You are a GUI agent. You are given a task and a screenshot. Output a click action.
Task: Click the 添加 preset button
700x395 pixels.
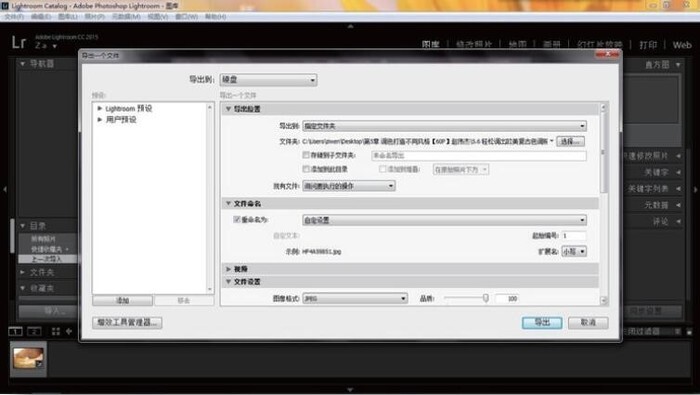click(x=122, y=300)
